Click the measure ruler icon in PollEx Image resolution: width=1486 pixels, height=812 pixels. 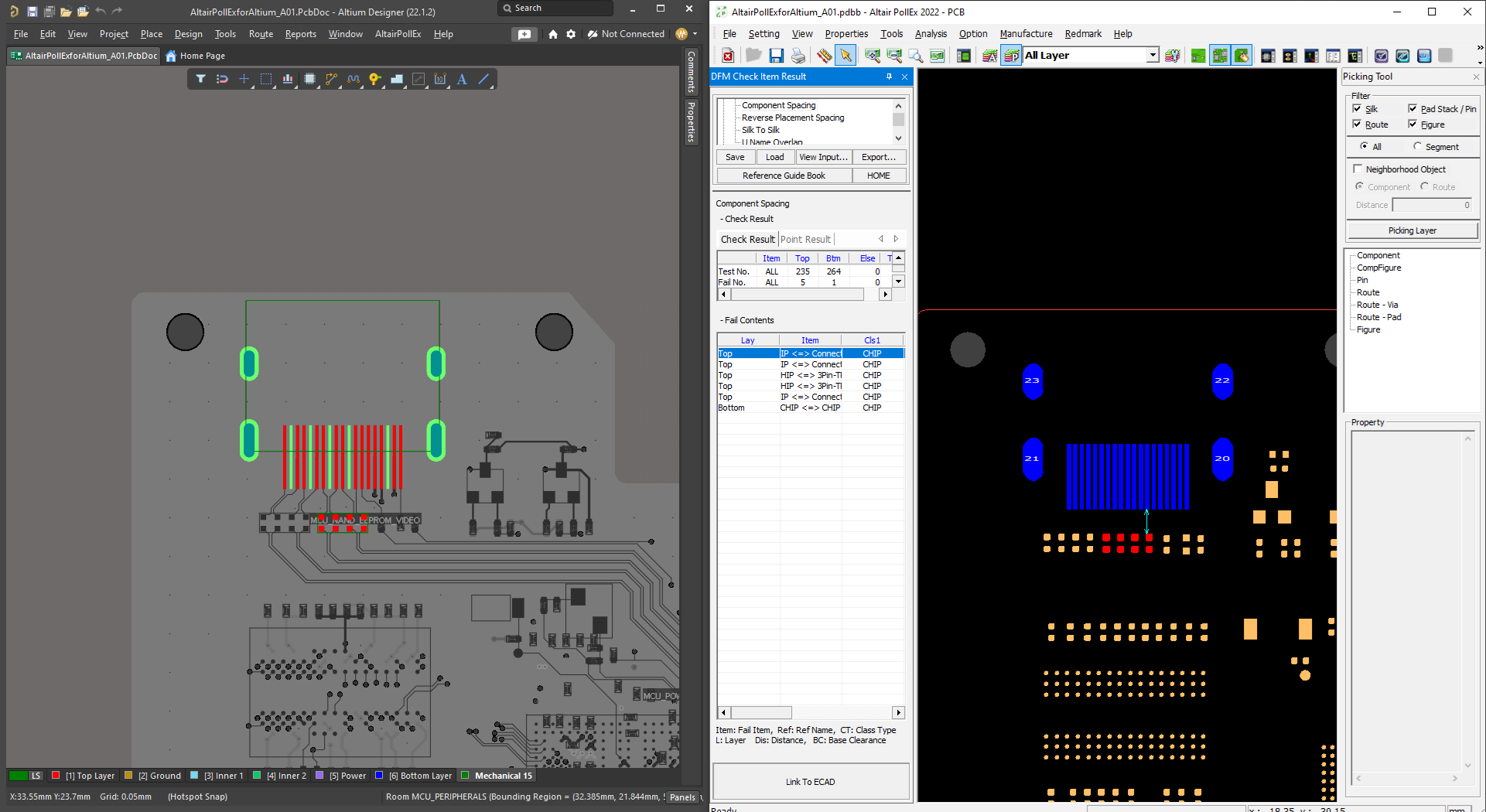824,56
